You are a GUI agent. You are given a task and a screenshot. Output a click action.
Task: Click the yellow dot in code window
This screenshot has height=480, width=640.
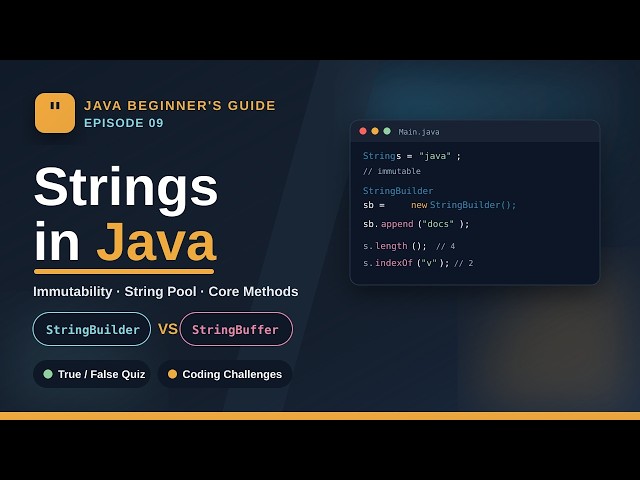(x=375, y=131)
